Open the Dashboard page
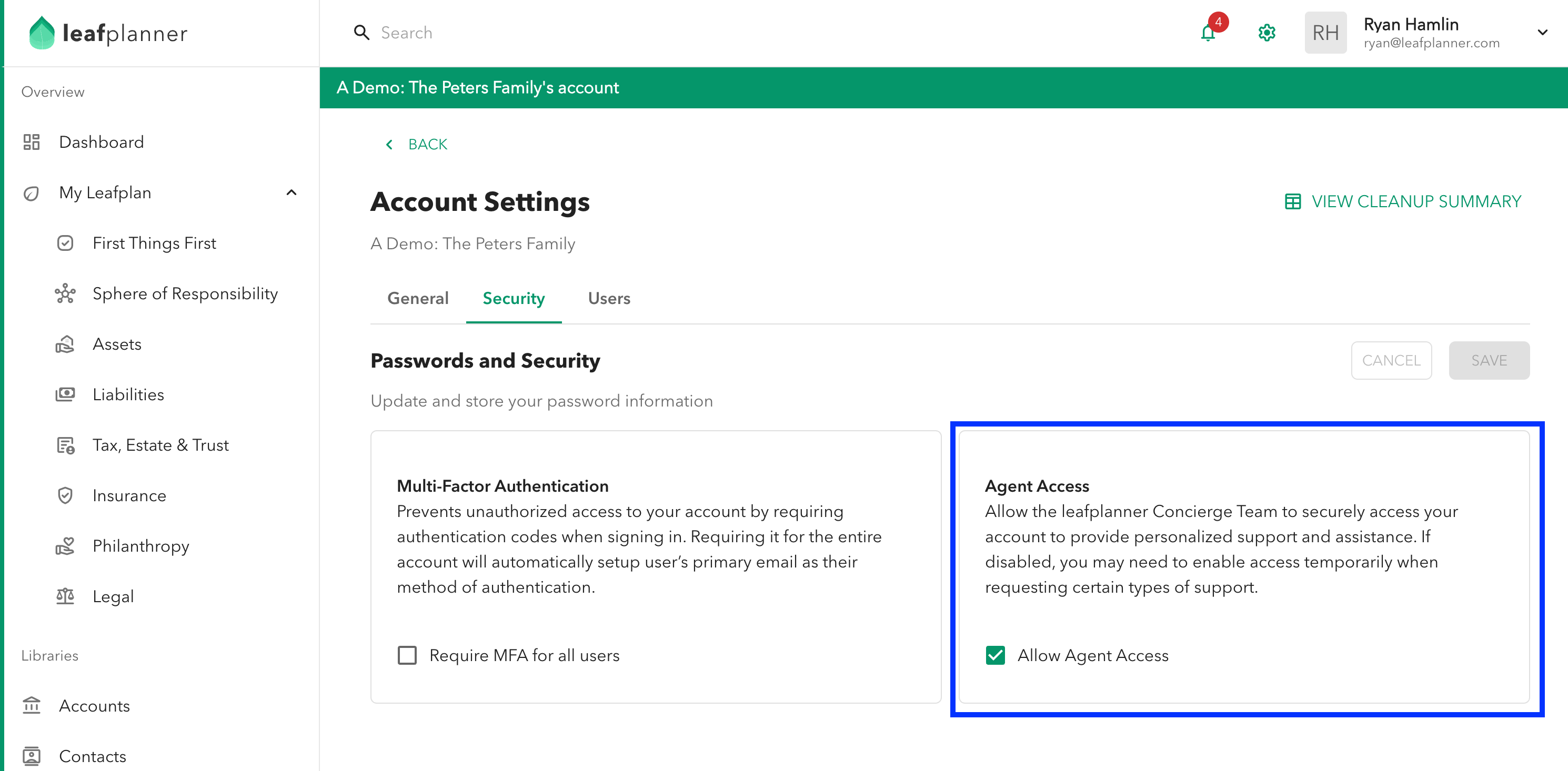This screenshot has width=1568, height=771. click(101, 142)
